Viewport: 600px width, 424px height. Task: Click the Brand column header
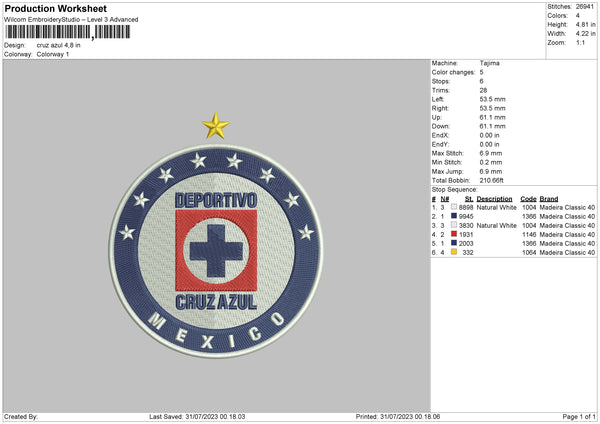coord(549,199)
